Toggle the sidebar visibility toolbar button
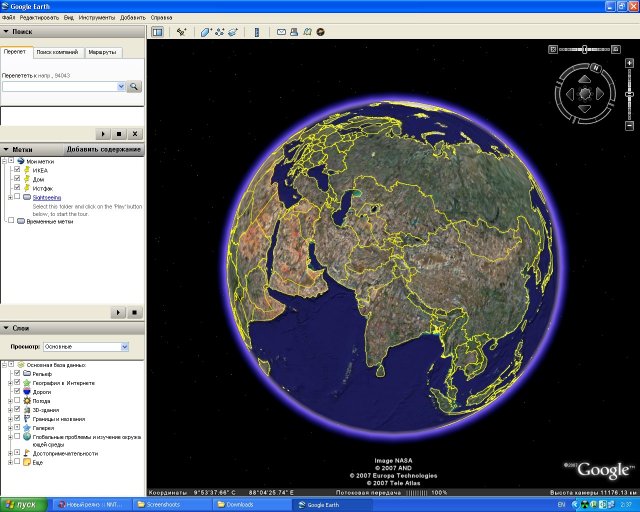Viewport: 640px width, 512px height. click(157, 32)
